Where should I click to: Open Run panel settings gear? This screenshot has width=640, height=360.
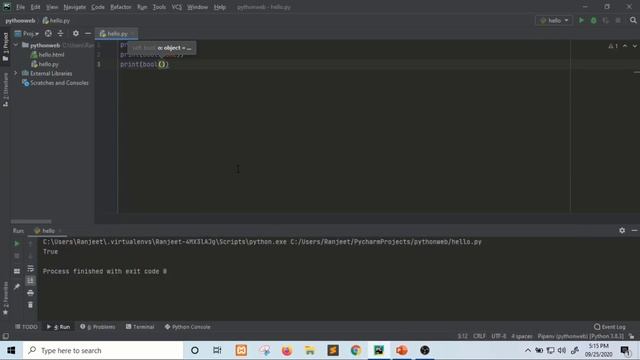pyautogui.click(x=622, y=231)
